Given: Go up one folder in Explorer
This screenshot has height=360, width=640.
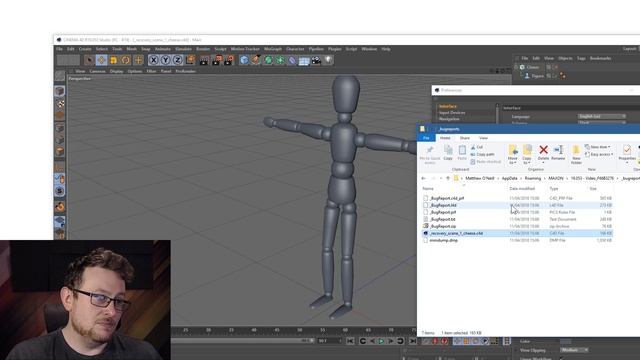Looking at the screenshot, I should pos(448,178).
